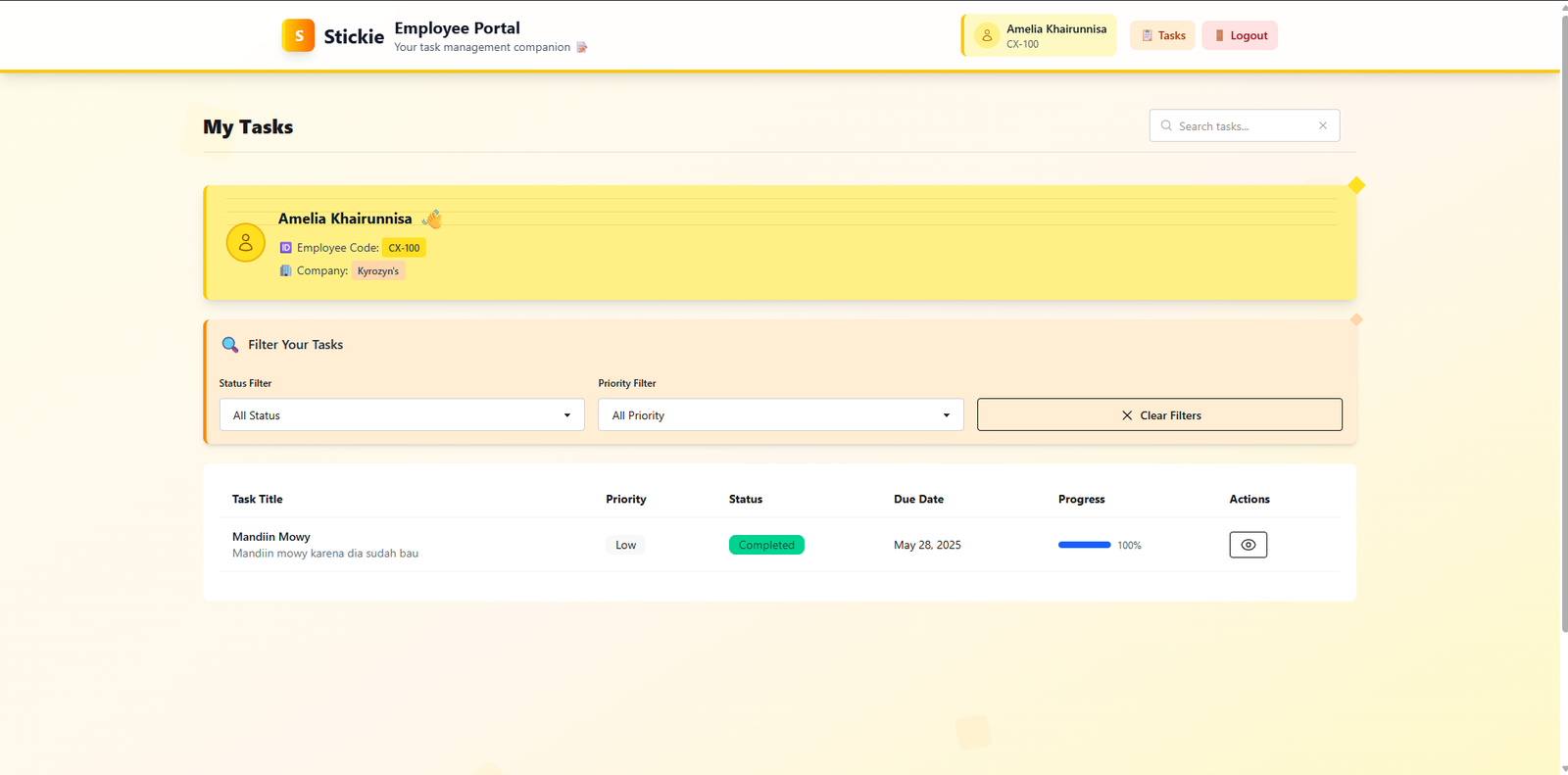Open the Status Filter dropdown

(402, 414)
